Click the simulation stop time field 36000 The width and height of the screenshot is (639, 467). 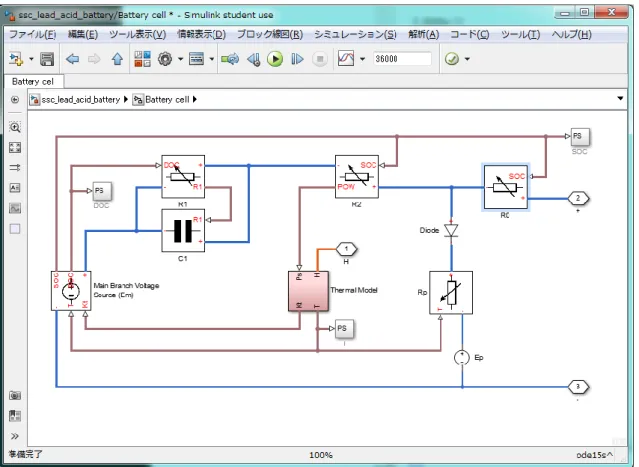click(402, 59)
